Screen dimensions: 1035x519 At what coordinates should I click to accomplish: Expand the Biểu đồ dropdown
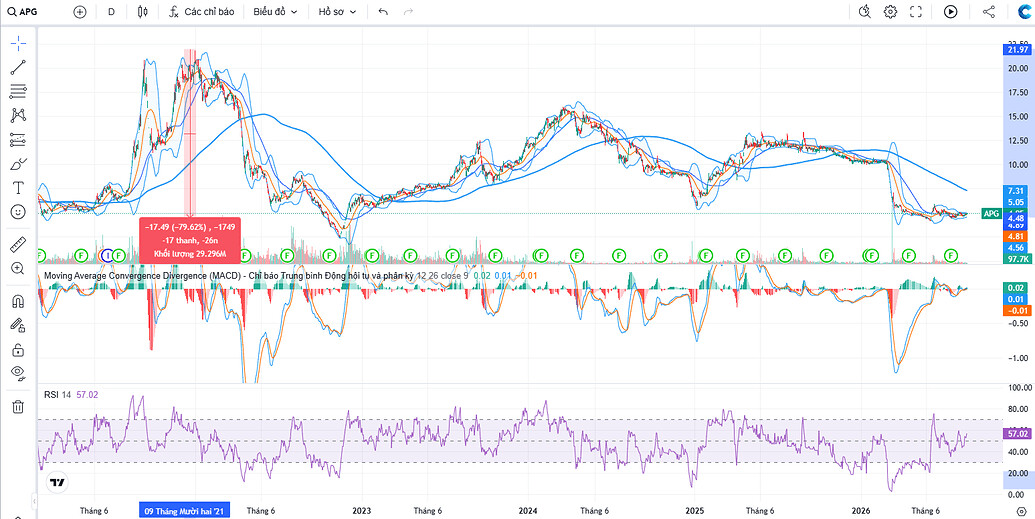275,11
